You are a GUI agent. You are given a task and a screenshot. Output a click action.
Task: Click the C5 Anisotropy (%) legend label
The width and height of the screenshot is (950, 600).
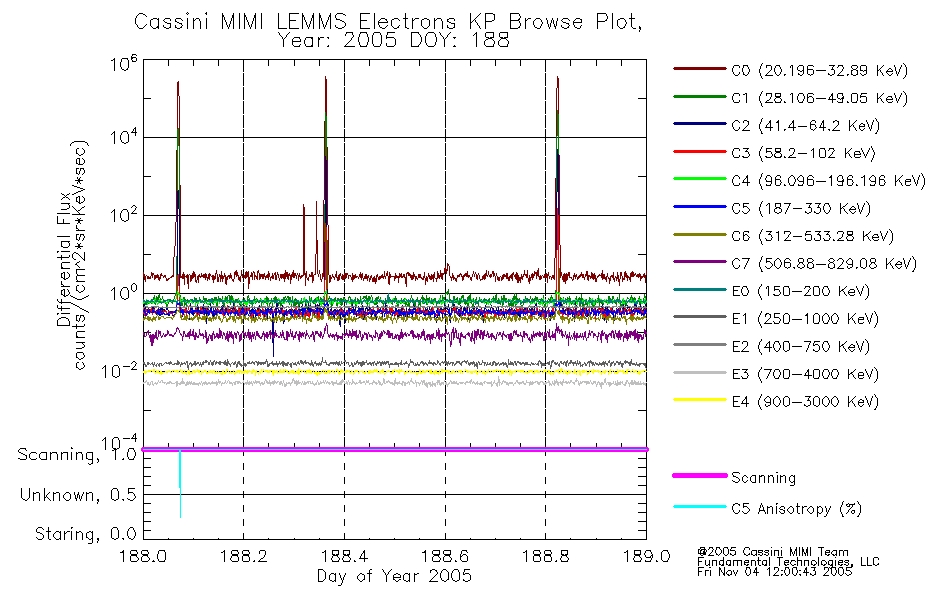796,509
